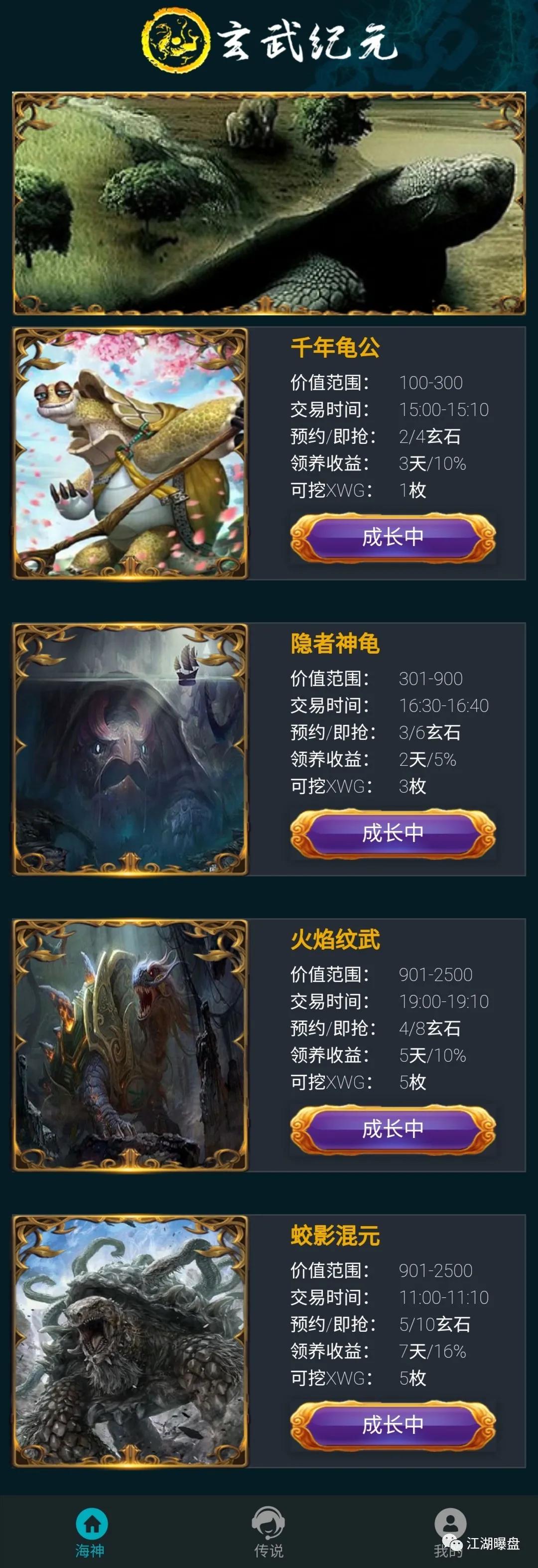This screenshot has height=1568, width=538.
Task: Switch to the 海神 tab label
Action: [90, 1551]
